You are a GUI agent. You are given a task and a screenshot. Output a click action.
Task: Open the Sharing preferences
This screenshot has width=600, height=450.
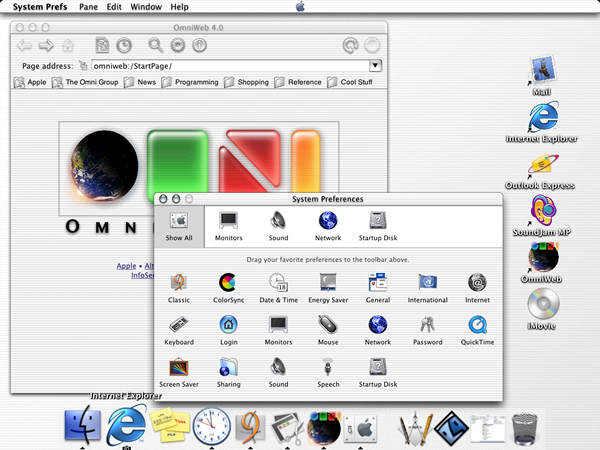pyautogui.click(x=228, y=368)
